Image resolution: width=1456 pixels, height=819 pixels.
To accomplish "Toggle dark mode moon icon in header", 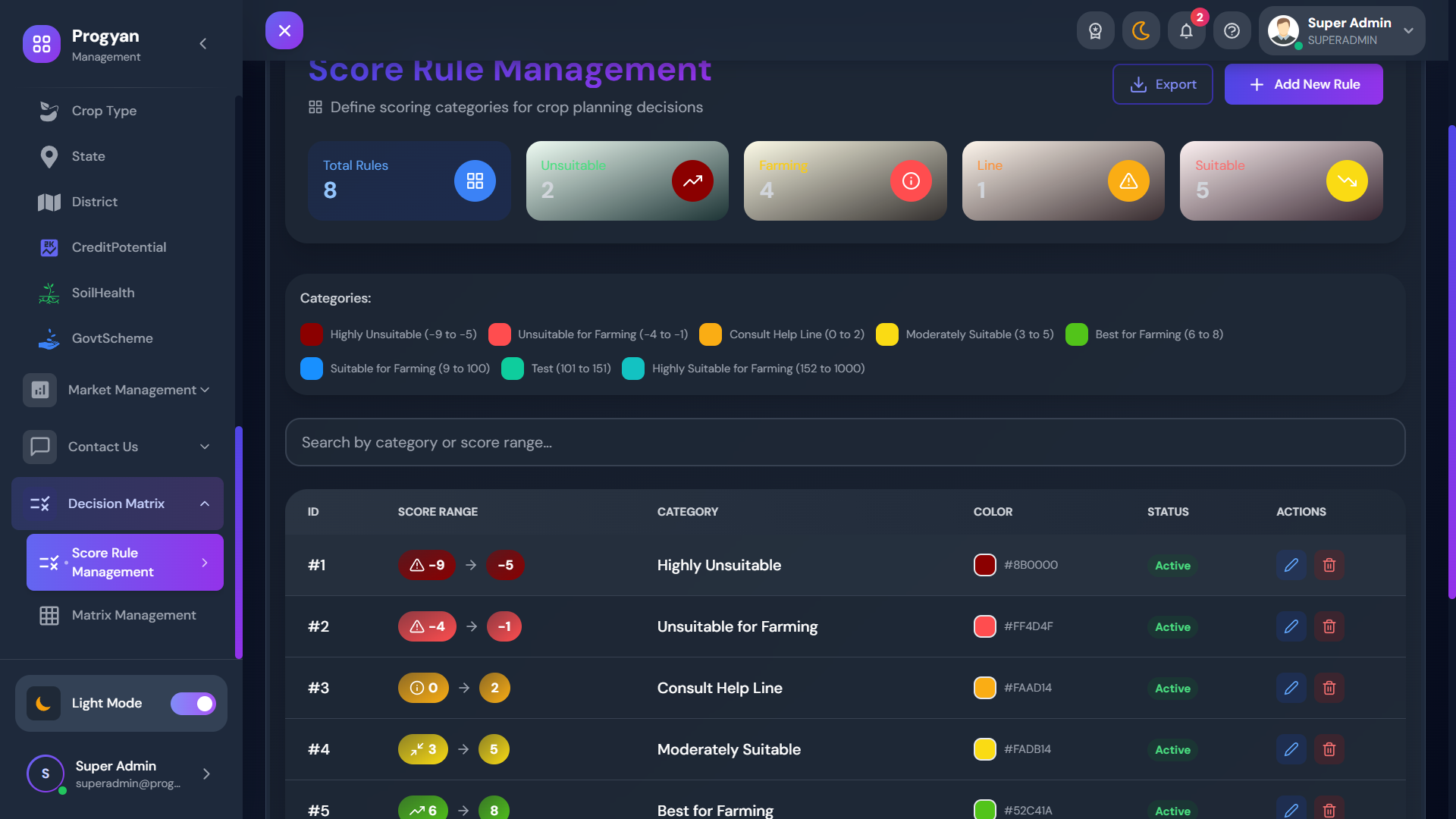I will point(1141,31).
